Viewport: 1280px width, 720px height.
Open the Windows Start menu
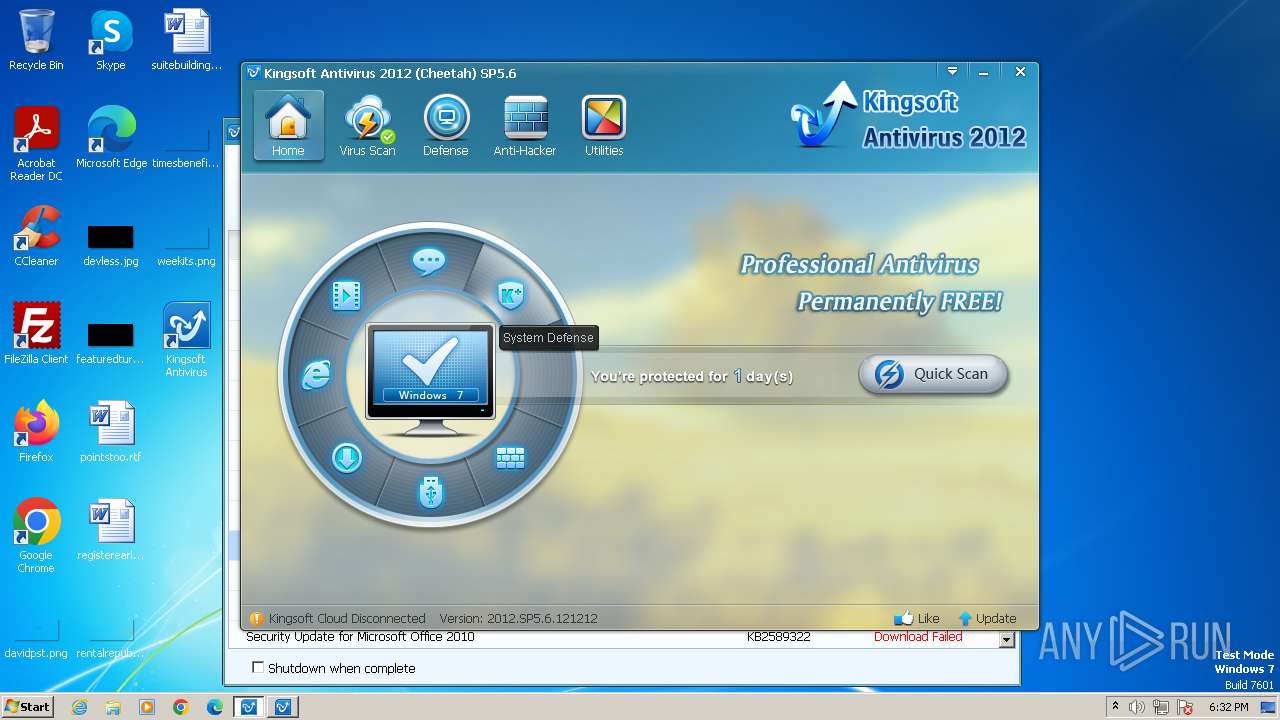tap(27, 706)
